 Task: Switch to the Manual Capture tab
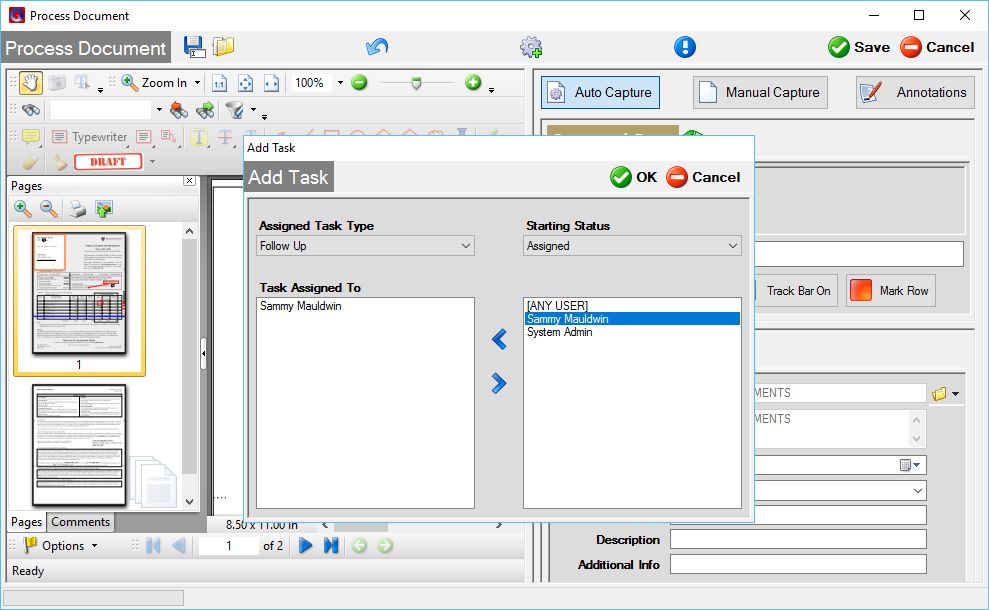(x=760, y=93)
